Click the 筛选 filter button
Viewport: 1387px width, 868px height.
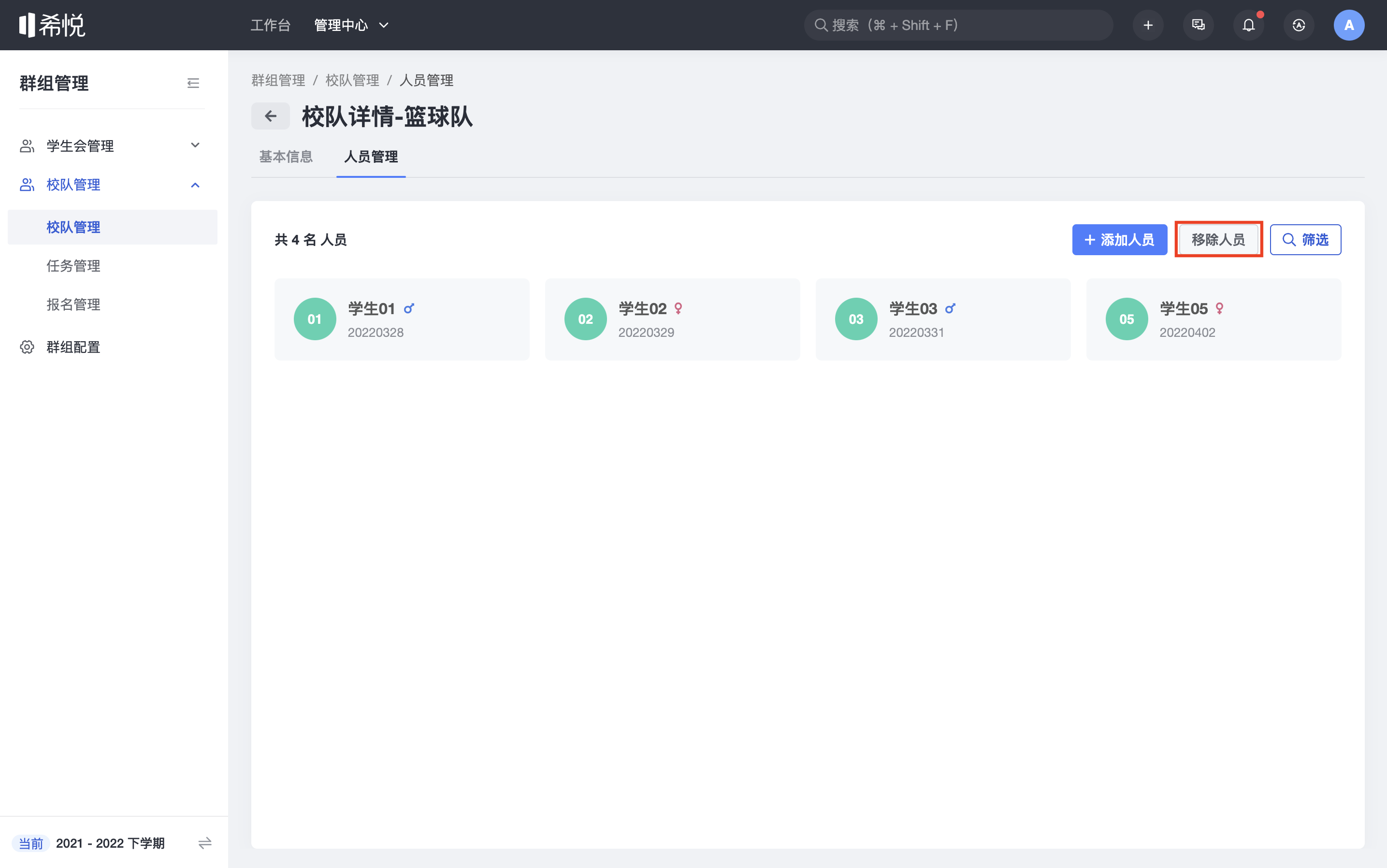(1305, 239)
